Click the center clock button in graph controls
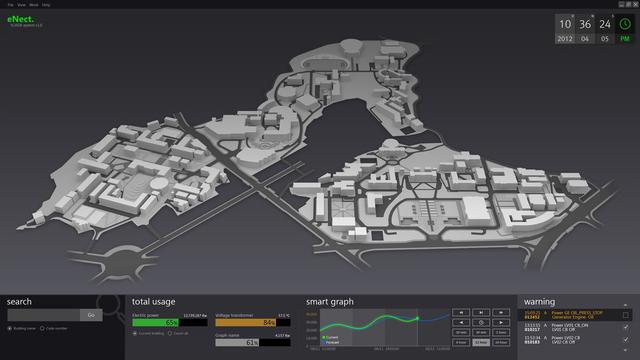This screenshot has width=640, height=360. click(481, 322)
